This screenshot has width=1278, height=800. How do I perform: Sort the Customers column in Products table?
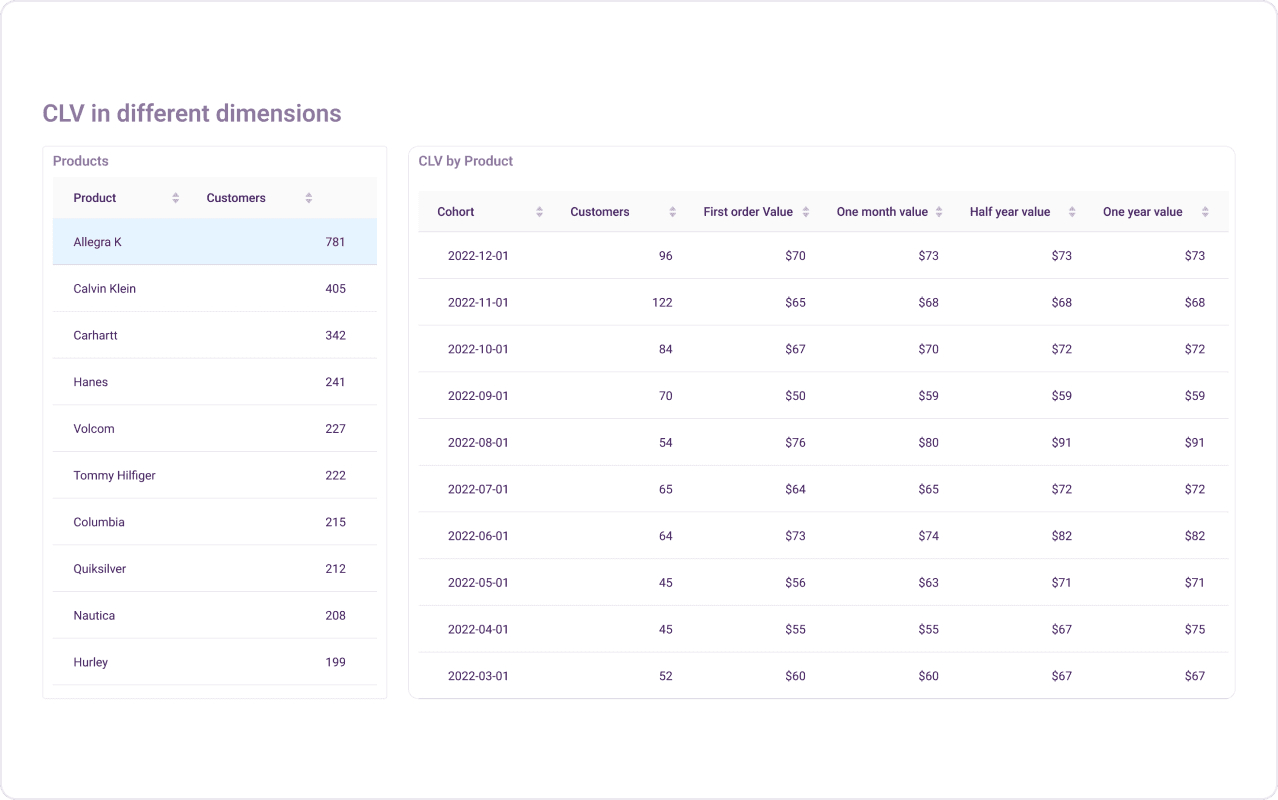308,197
